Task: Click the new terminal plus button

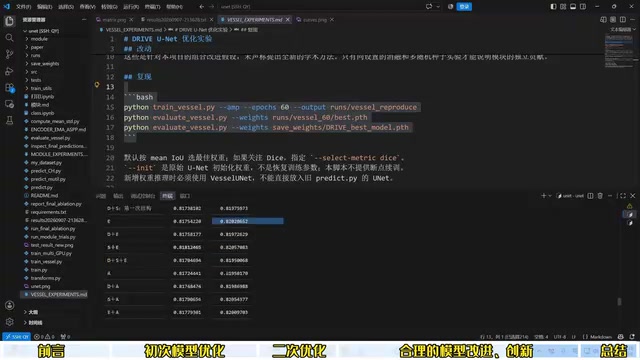Action: coord(543,196)
